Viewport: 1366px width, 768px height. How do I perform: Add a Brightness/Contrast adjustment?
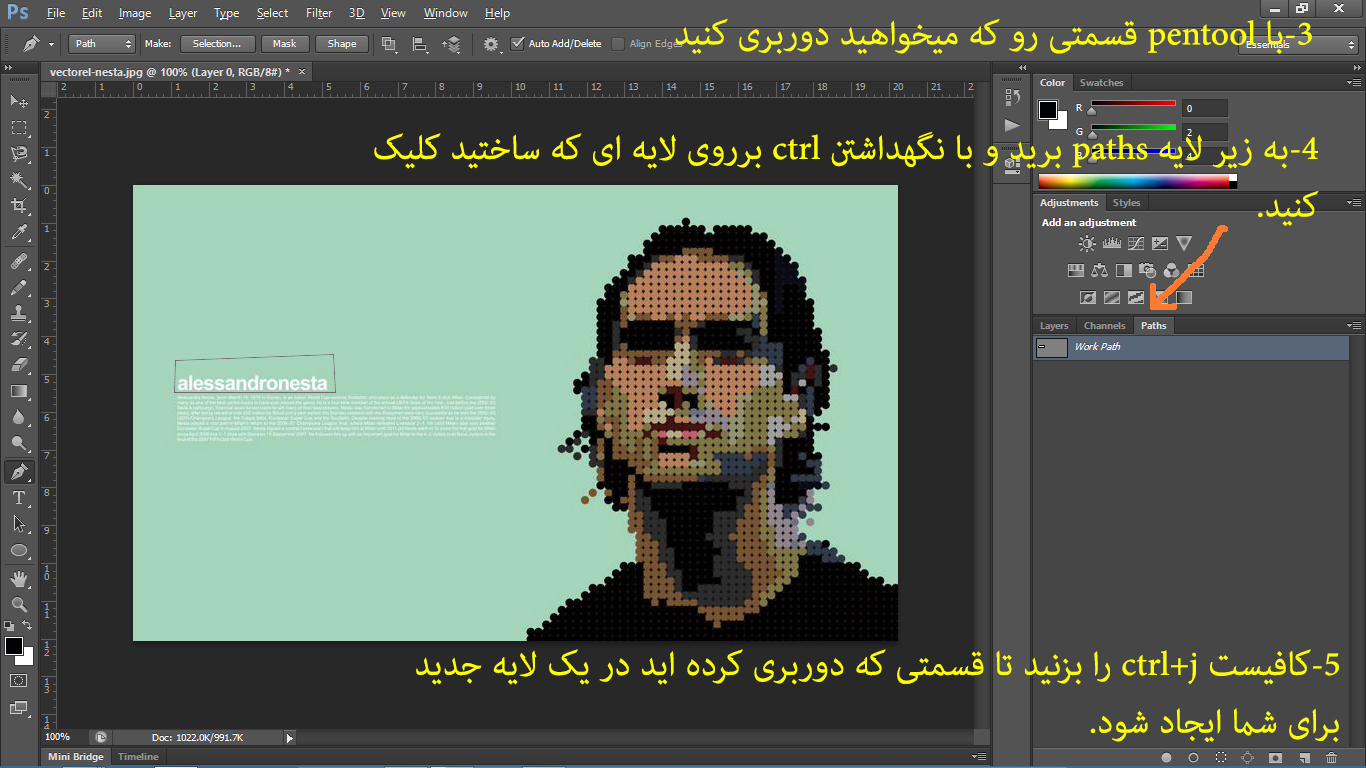click(1087, 243)
